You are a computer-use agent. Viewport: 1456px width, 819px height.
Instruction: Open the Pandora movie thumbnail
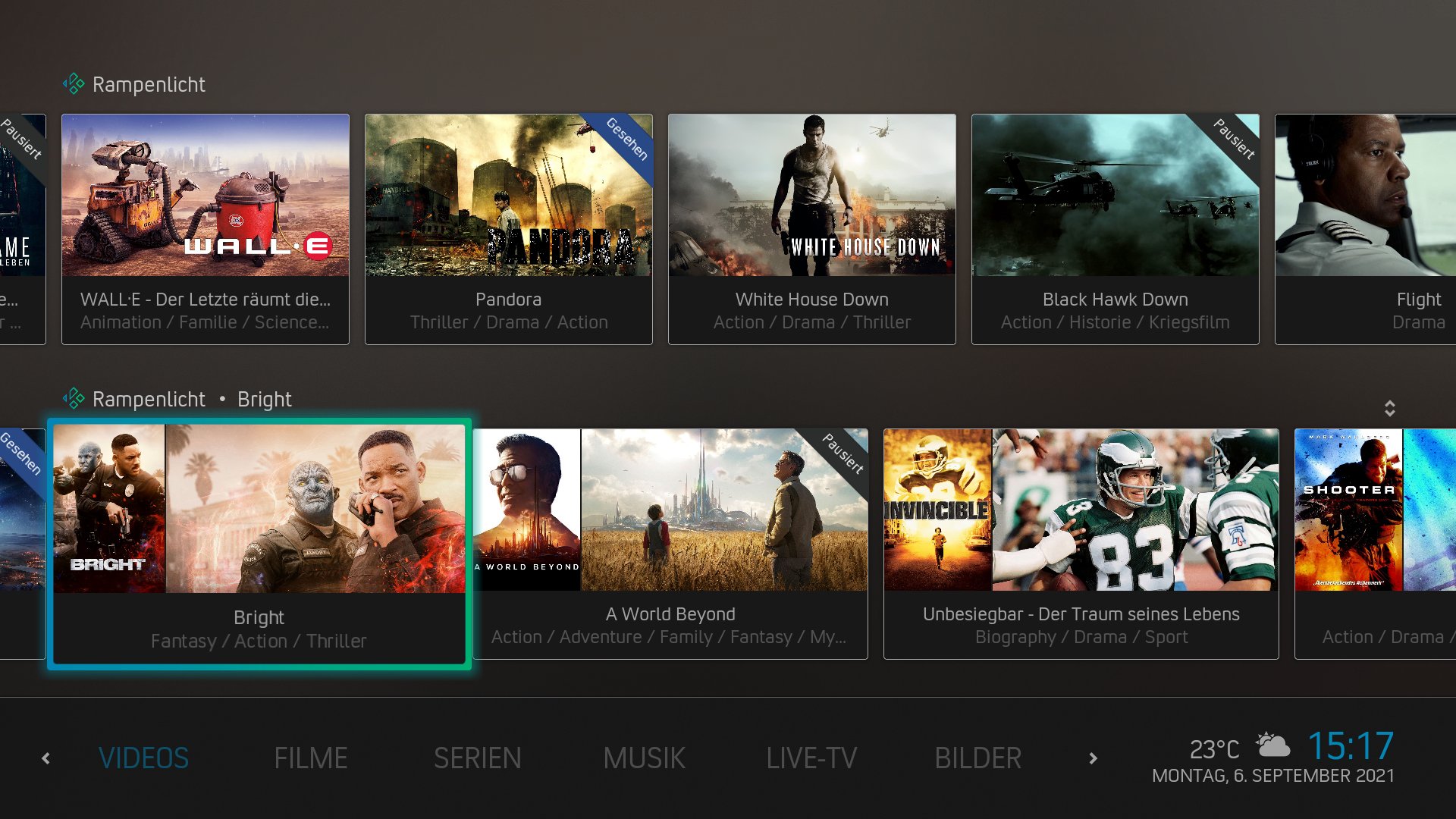(509, 195)
